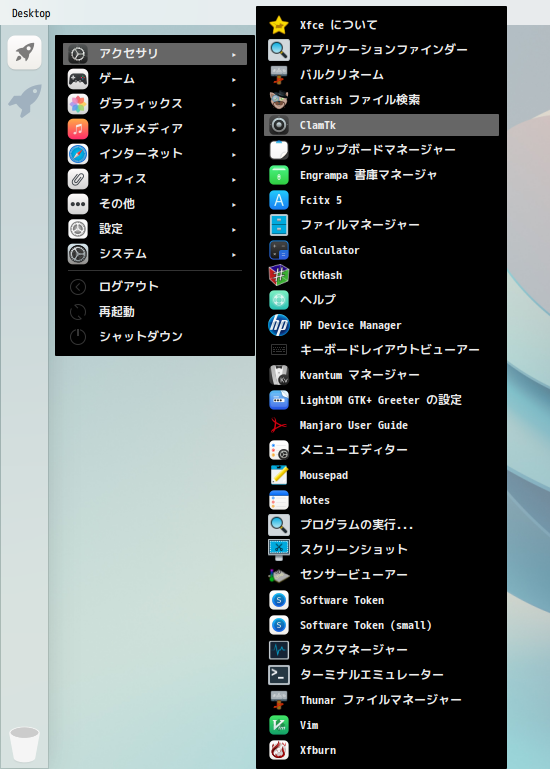Launch HP Device Manager icon
The height and width of the screenshot is (769, 550).
tap(279, 325)
